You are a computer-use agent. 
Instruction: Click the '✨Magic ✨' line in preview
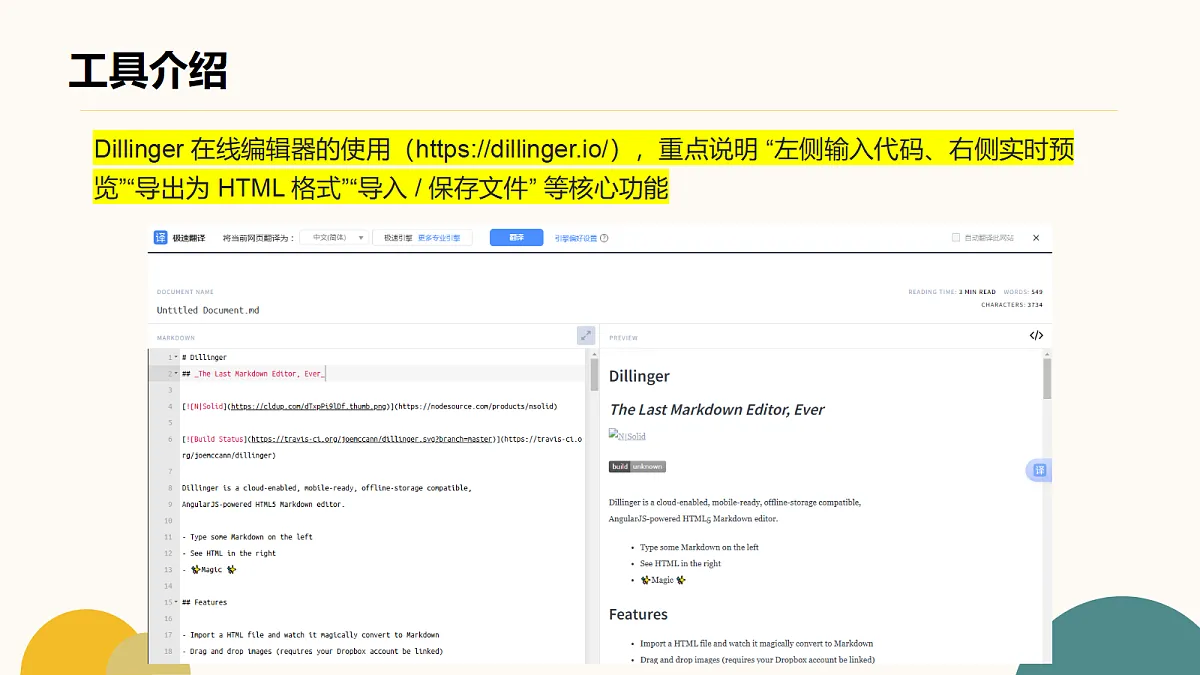663,580
